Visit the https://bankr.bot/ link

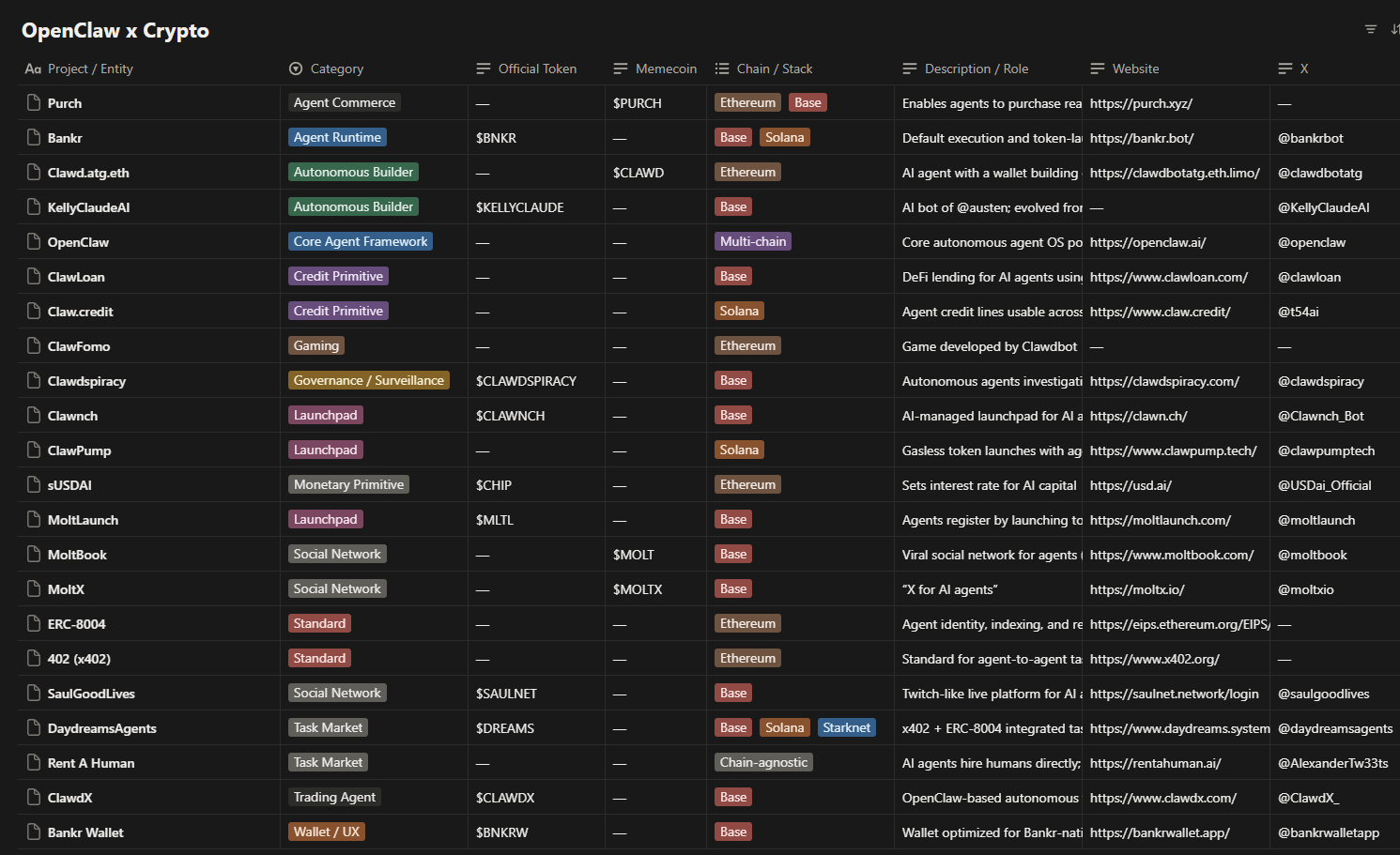tap(1142, 138)
